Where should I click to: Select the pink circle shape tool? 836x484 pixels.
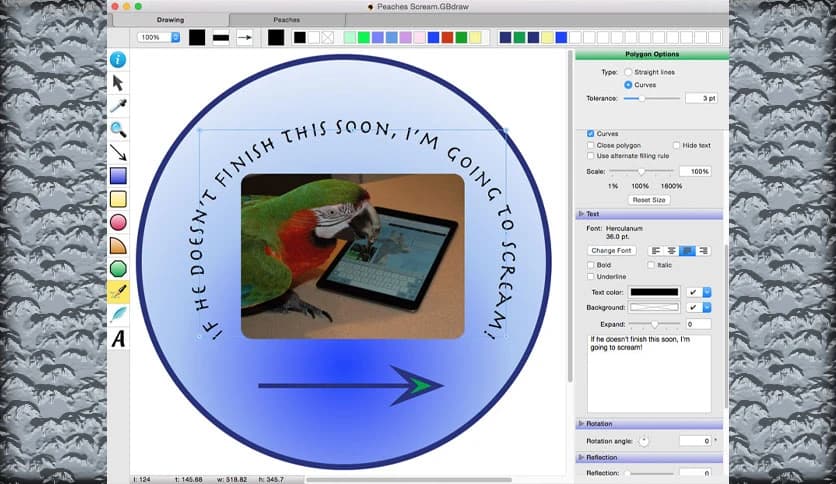(x=118, y=222)
